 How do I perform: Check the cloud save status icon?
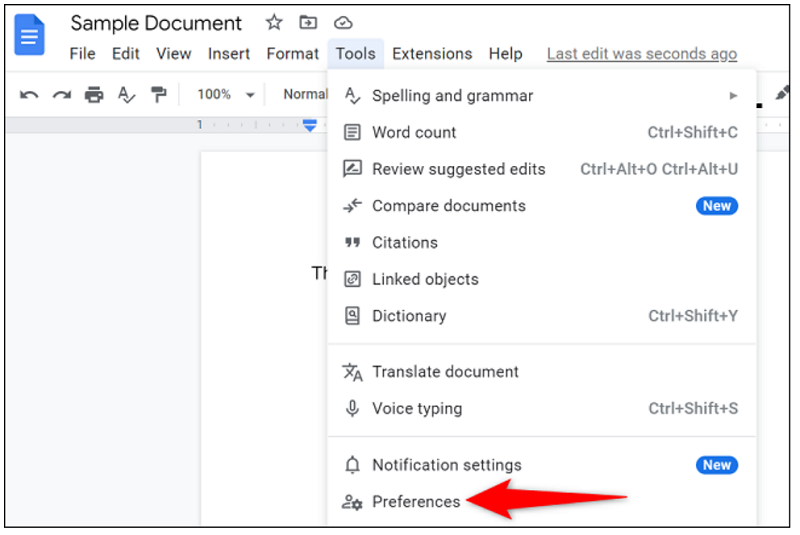[x=343, y=23]
